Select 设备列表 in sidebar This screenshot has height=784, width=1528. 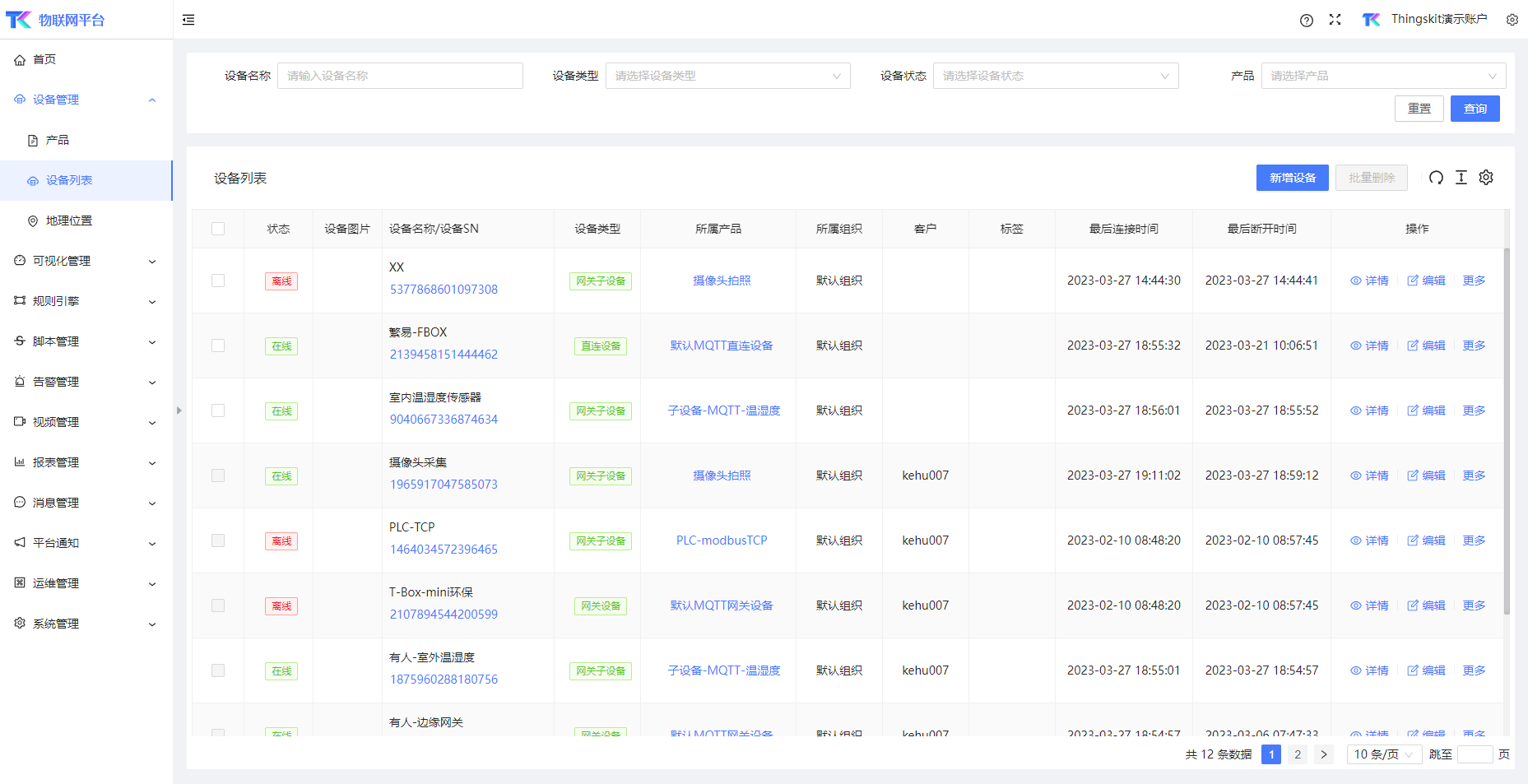pyautogui.click(x=86, y=181)
